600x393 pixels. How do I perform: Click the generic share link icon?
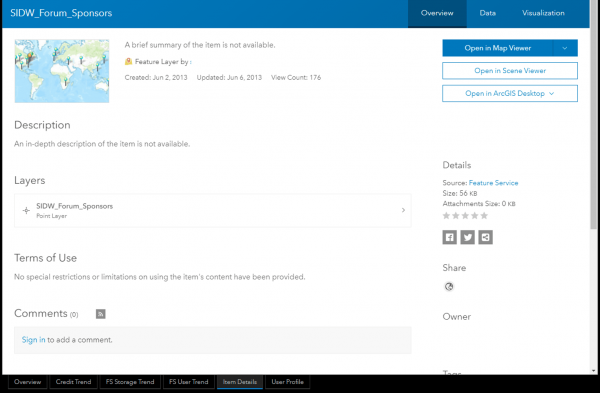coord(485,237)
